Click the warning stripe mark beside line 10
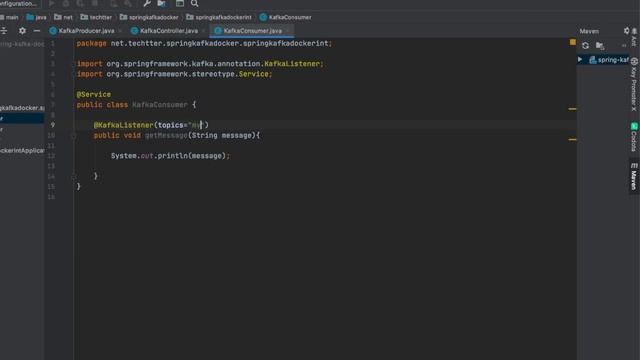 (572, 140)
